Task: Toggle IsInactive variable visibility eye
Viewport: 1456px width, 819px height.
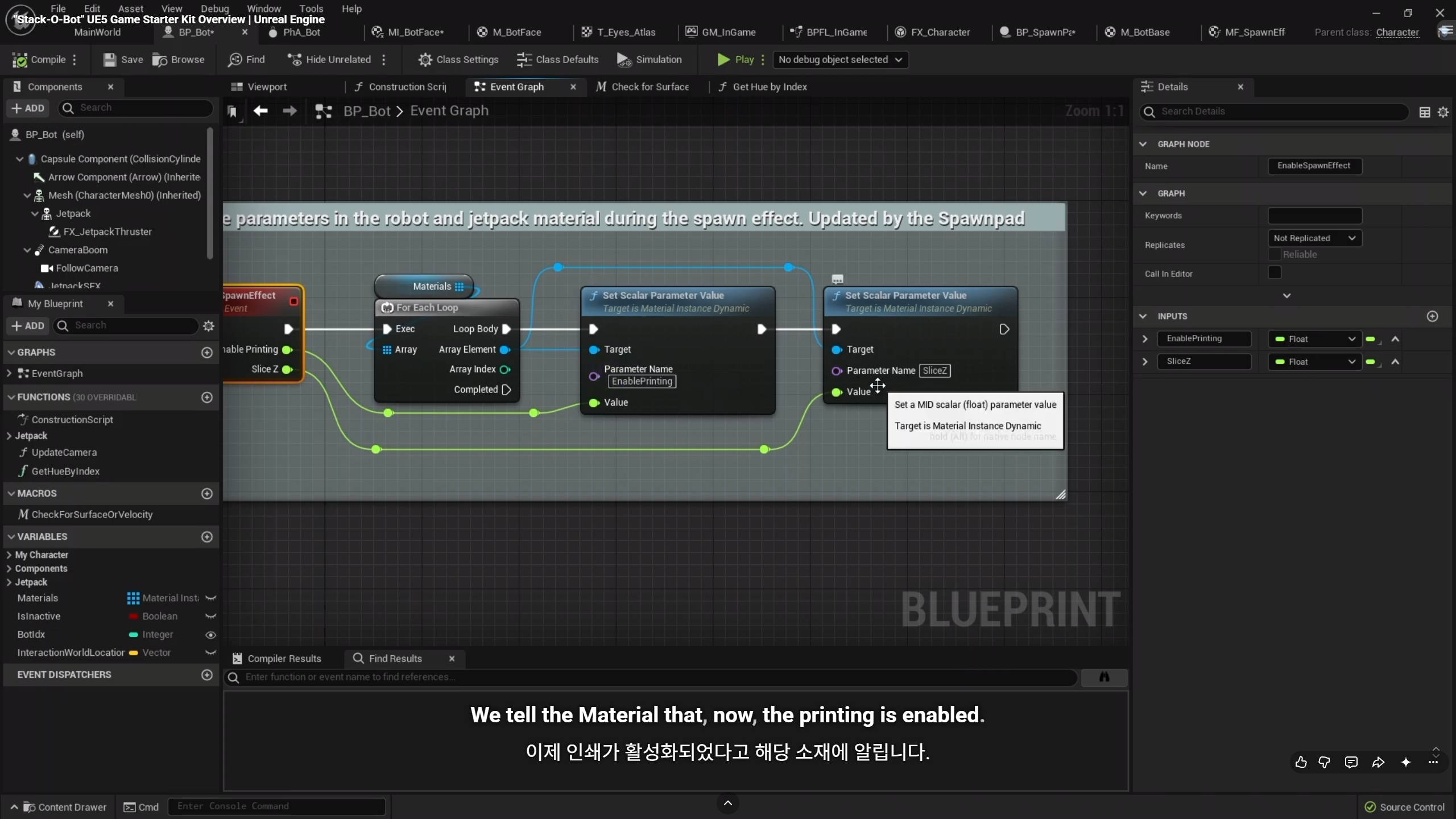Action: coord(210,617)
